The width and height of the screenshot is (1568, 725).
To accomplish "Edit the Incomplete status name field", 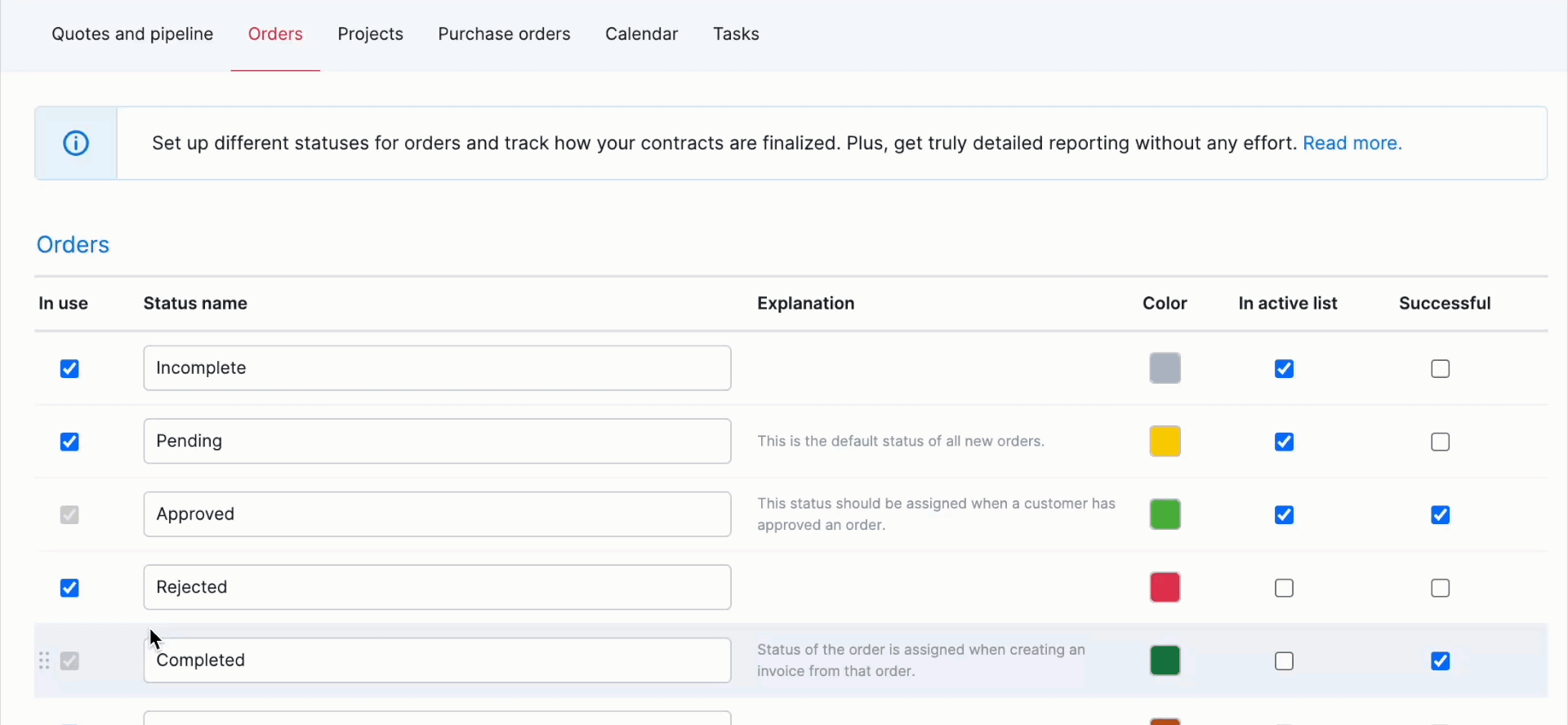I will (x=437, y=368).
